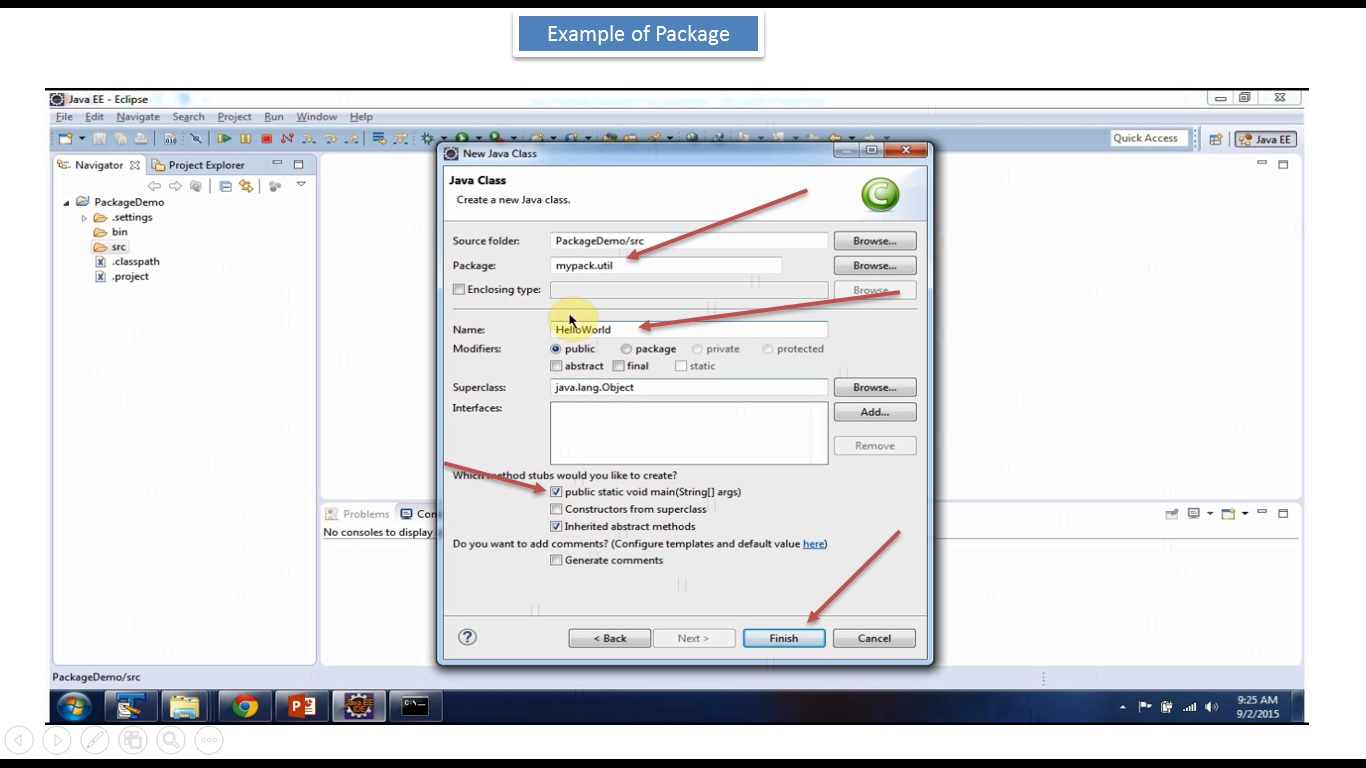1366x768 pixels.
Task: Open the New wizard dropdown arrow
Action: click(x=82, y=139)
